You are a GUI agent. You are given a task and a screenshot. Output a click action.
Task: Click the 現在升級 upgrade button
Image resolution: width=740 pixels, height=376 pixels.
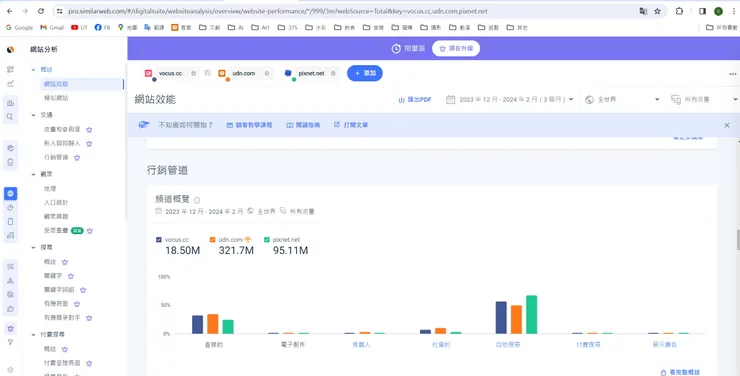click(456, 49)
